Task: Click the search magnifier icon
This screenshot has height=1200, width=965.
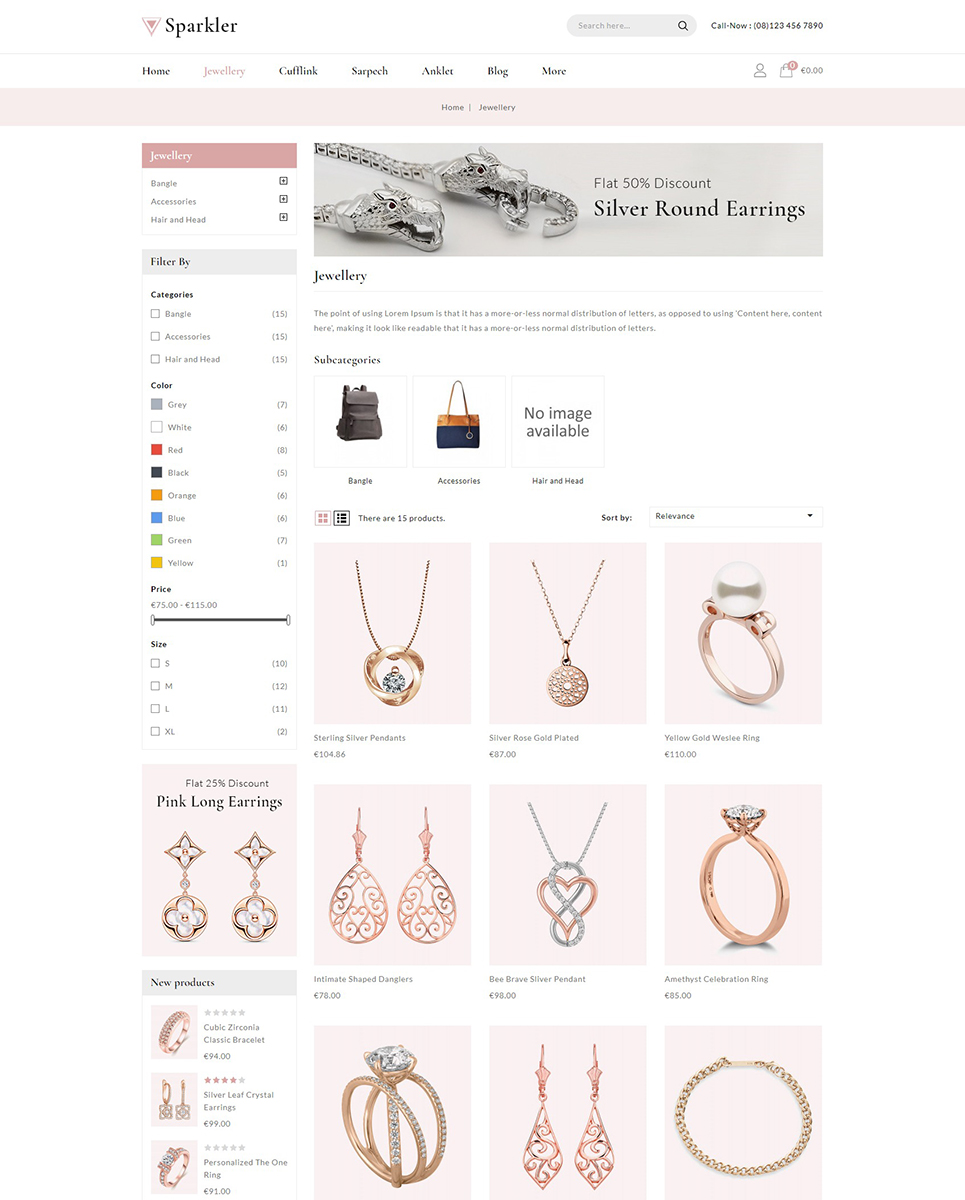Action: click(x=683, y=26)
